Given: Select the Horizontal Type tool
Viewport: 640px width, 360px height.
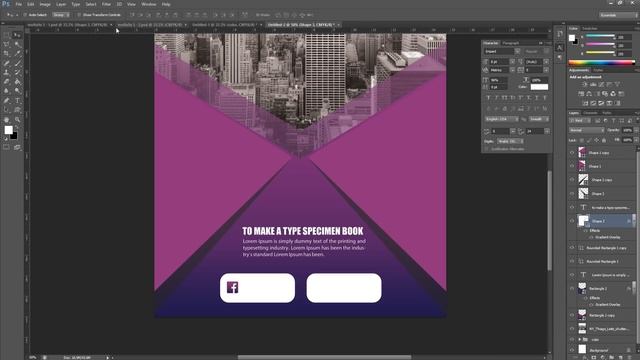Looking at the screenshot, I should point(17,100).
